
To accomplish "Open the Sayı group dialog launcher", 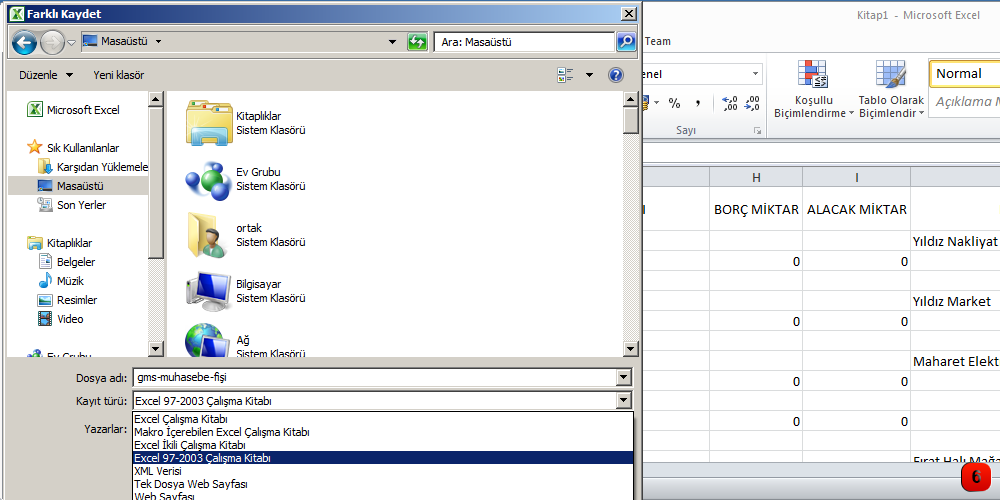I will point(757,131).
